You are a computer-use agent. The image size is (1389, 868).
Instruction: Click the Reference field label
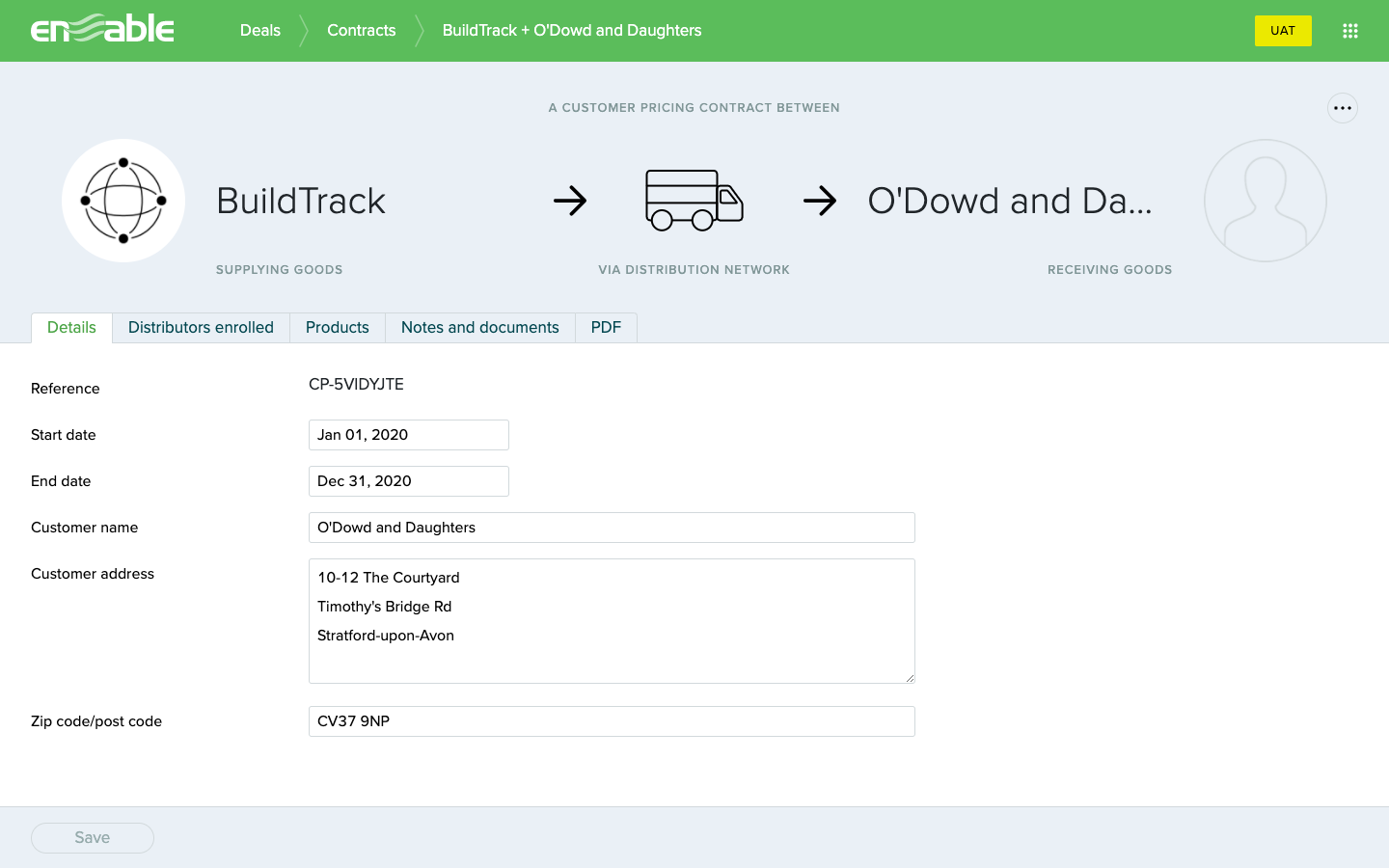[66, 389]
